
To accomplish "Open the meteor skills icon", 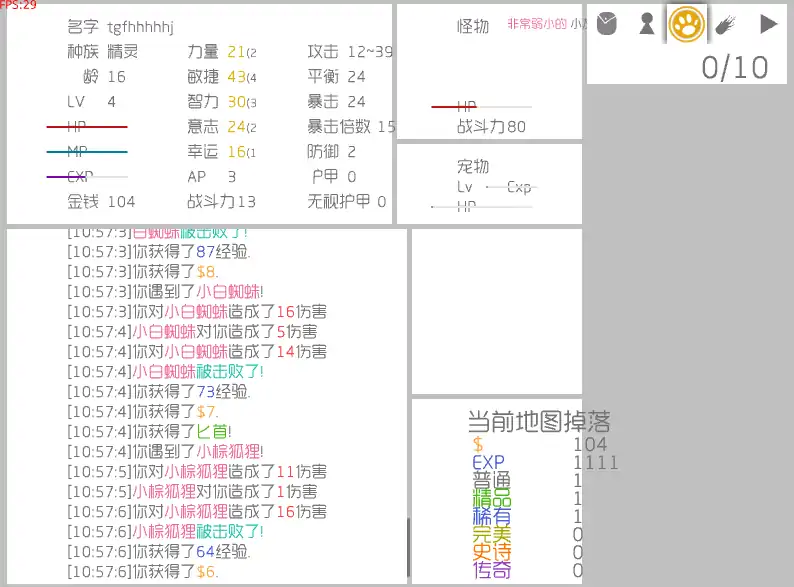I will pos(726,24).
